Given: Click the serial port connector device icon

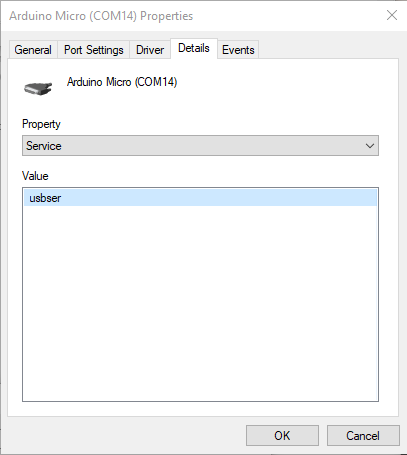Looking at the screenshot, I should [x=38, y=88].
